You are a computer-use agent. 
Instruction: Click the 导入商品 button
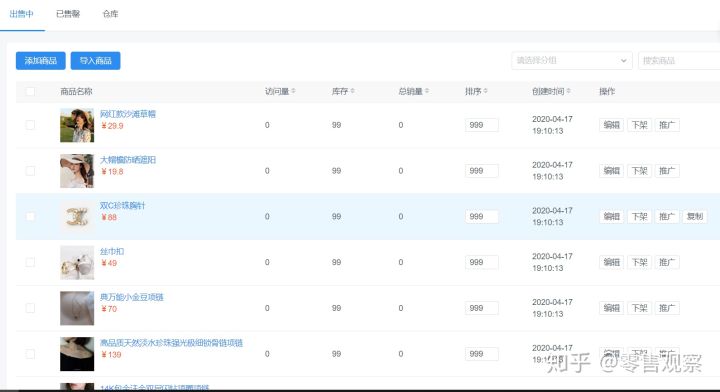pyautogui.click(x=96, y=61)
